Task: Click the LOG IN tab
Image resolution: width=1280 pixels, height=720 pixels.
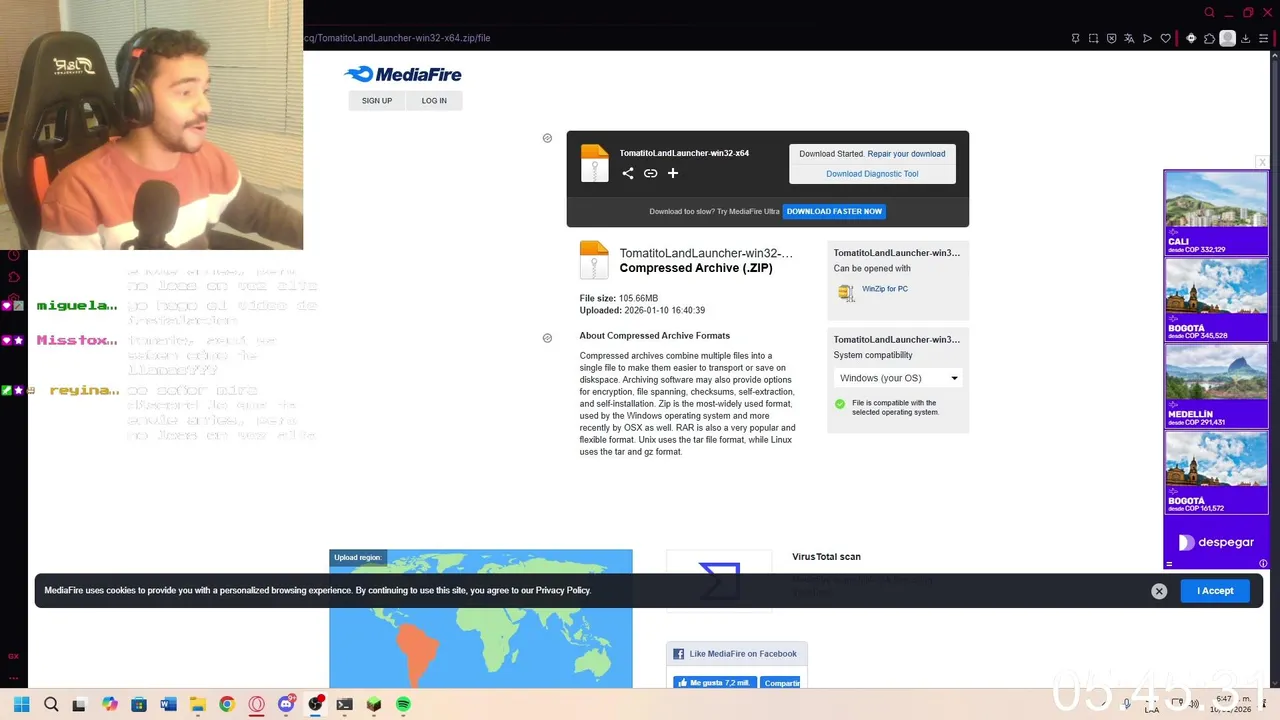Action: tap(434, 100)
